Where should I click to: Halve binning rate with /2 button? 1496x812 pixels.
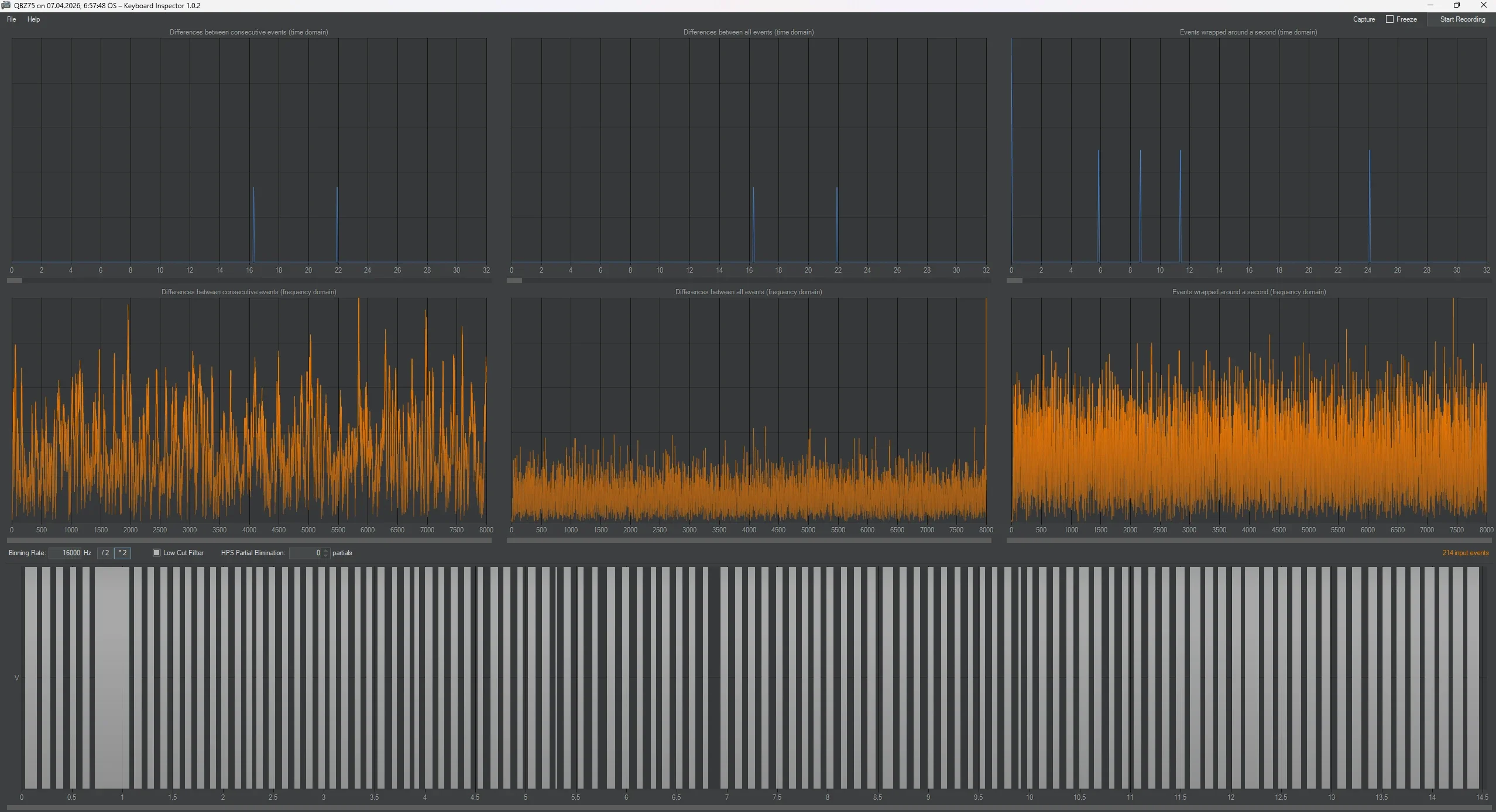click(105, 553)
